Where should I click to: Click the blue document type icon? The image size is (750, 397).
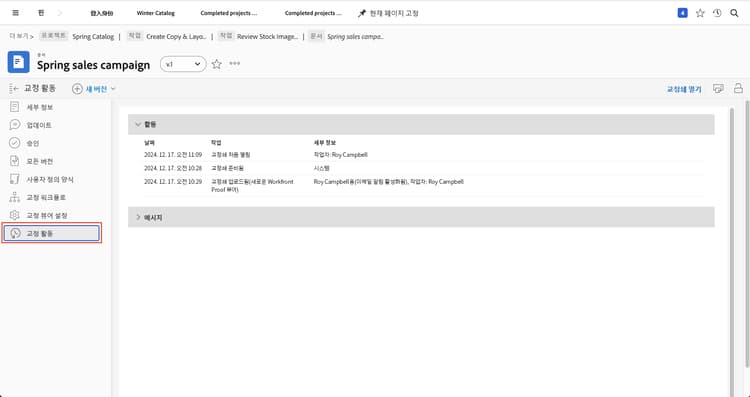point(19,62)
